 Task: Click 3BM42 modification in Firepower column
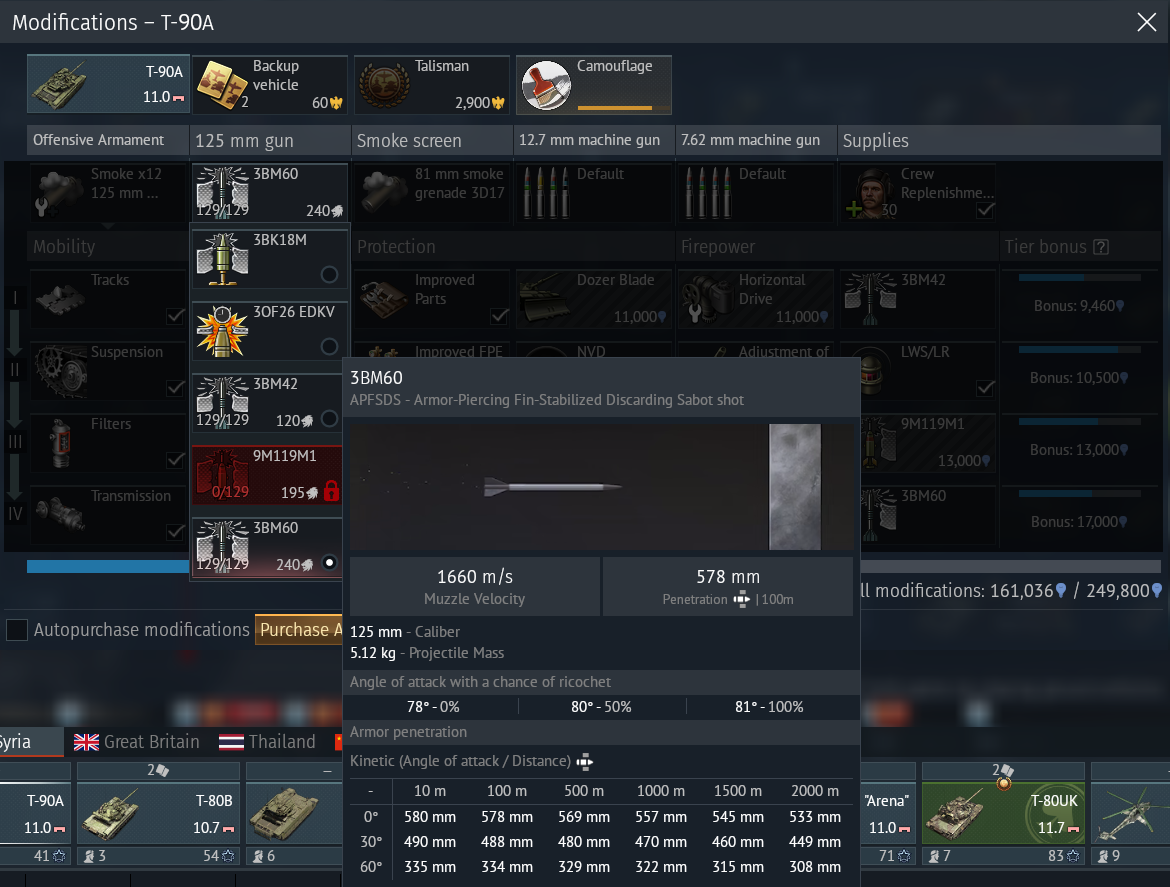(917, 298)
